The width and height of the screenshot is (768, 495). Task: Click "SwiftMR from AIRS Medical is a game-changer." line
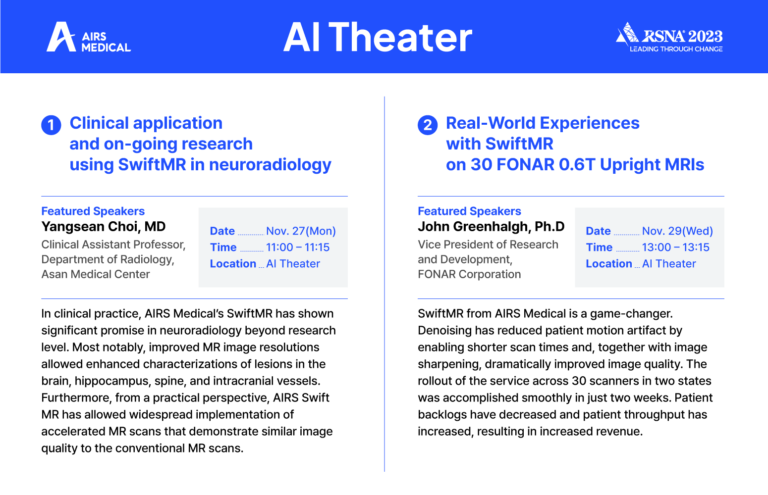tap(545, 313)
